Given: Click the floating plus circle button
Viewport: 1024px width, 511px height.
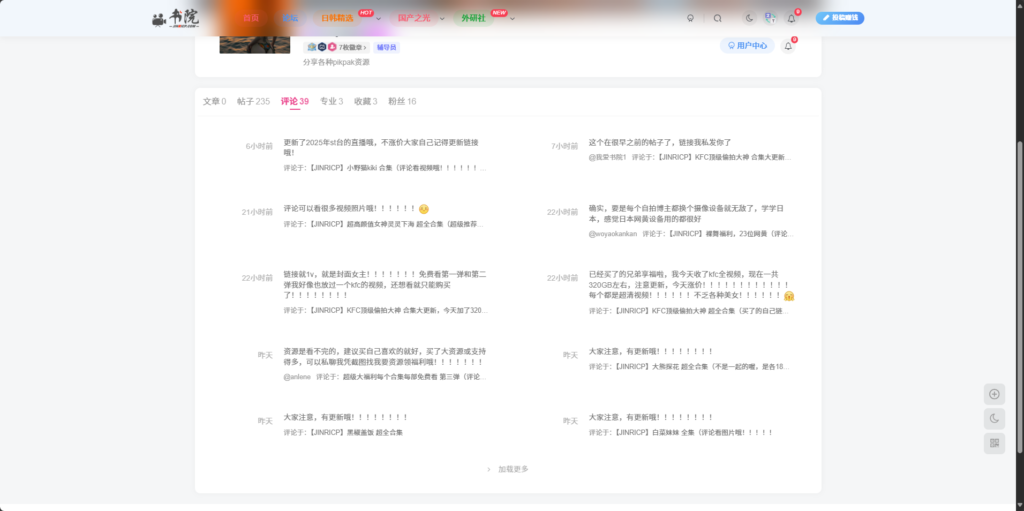Looking at the screenshot, I should coord(994,394).
